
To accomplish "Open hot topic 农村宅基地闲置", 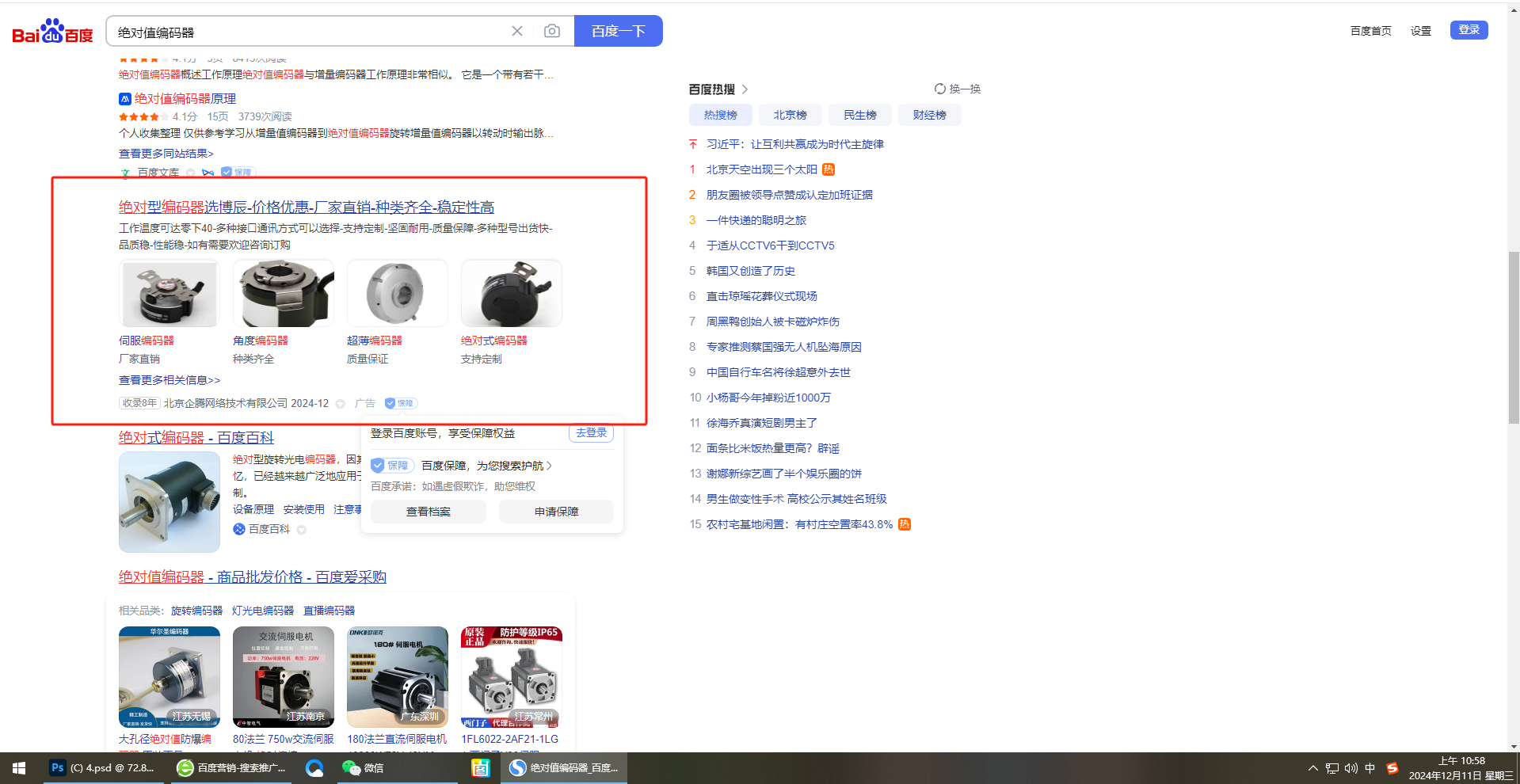I will [799, 524].
